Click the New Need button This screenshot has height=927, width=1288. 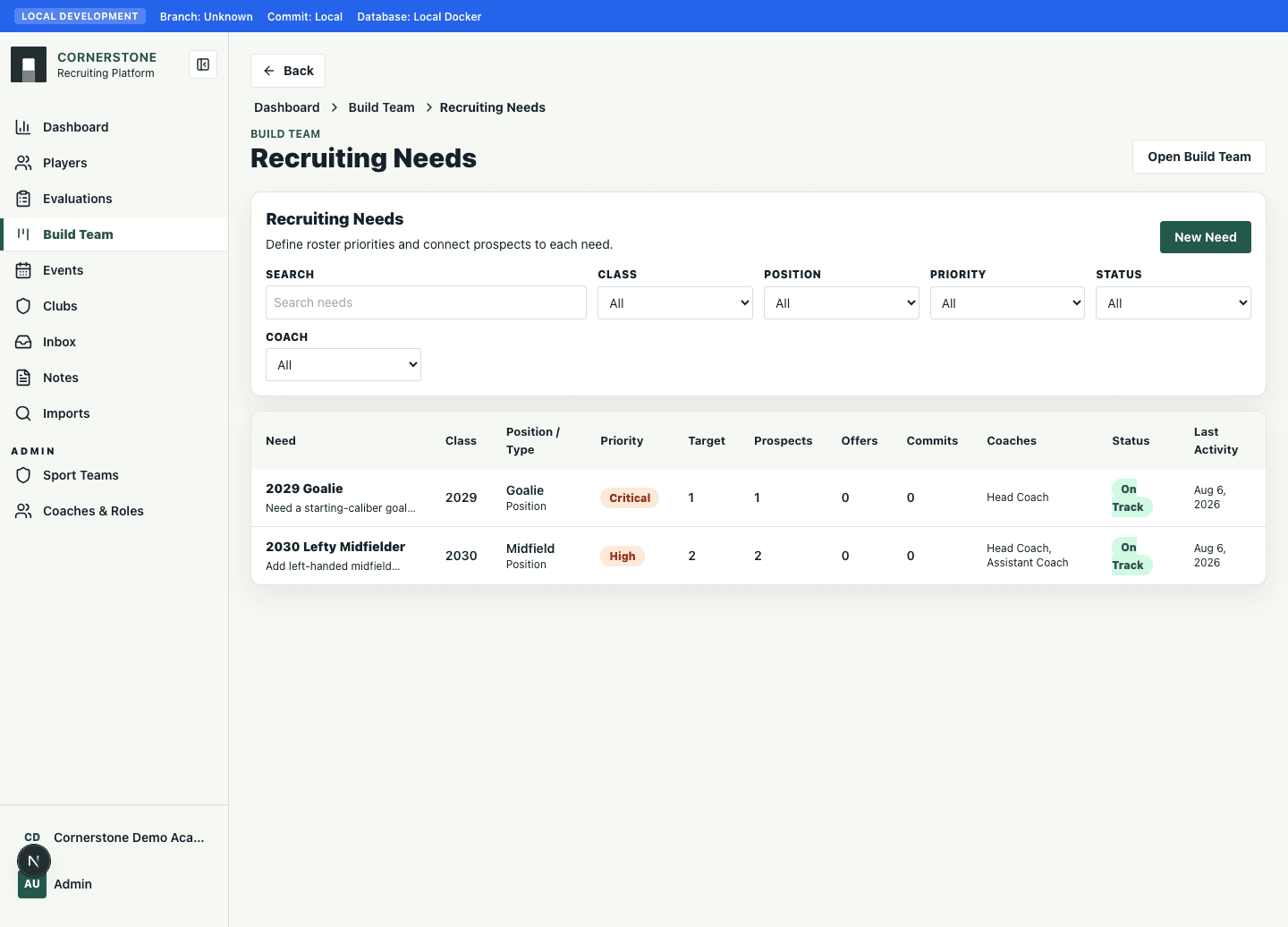pyautogui.click(x=1206, y=237)
